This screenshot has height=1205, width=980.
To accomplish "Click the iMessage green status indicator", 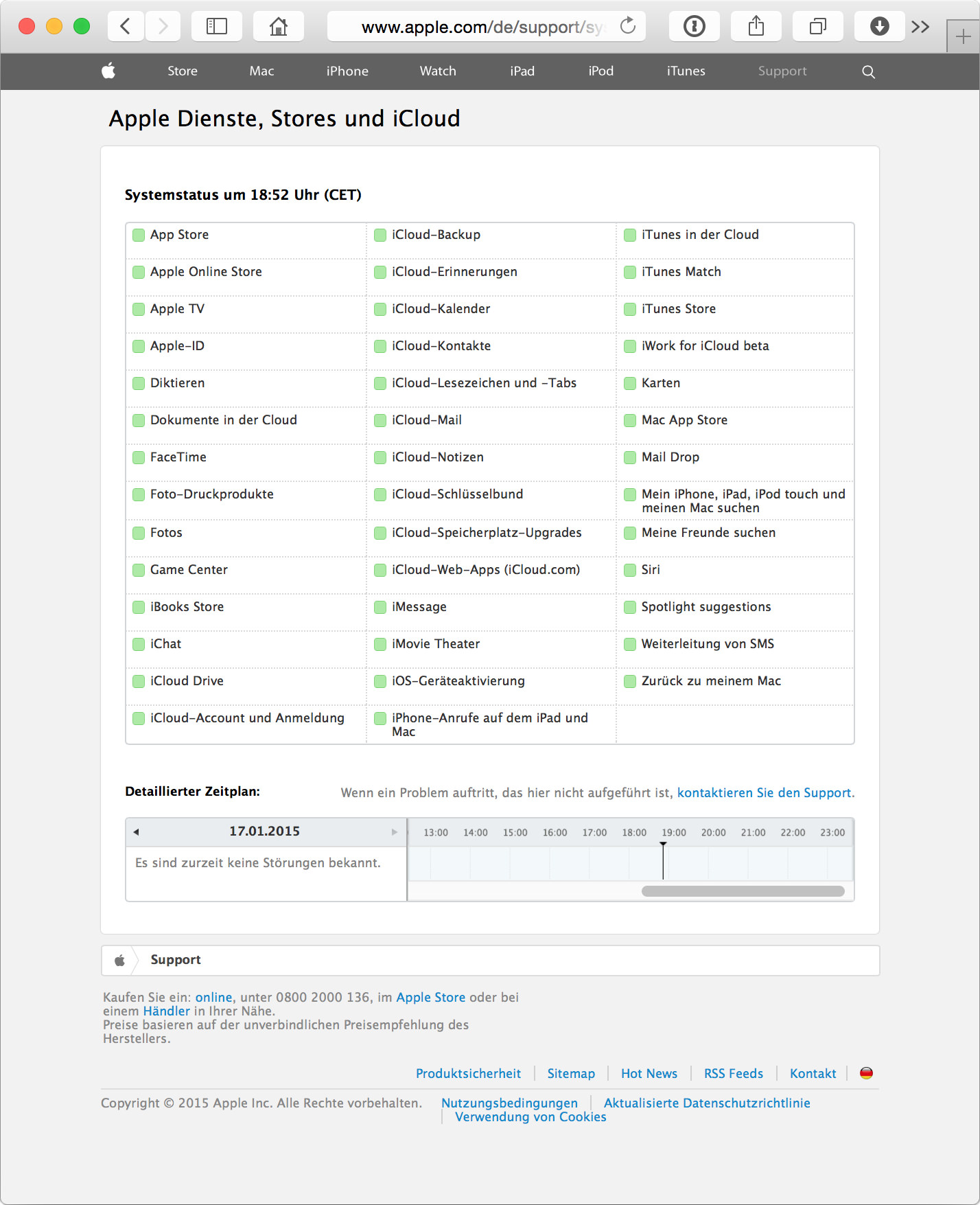I will [x=380, y=607].
